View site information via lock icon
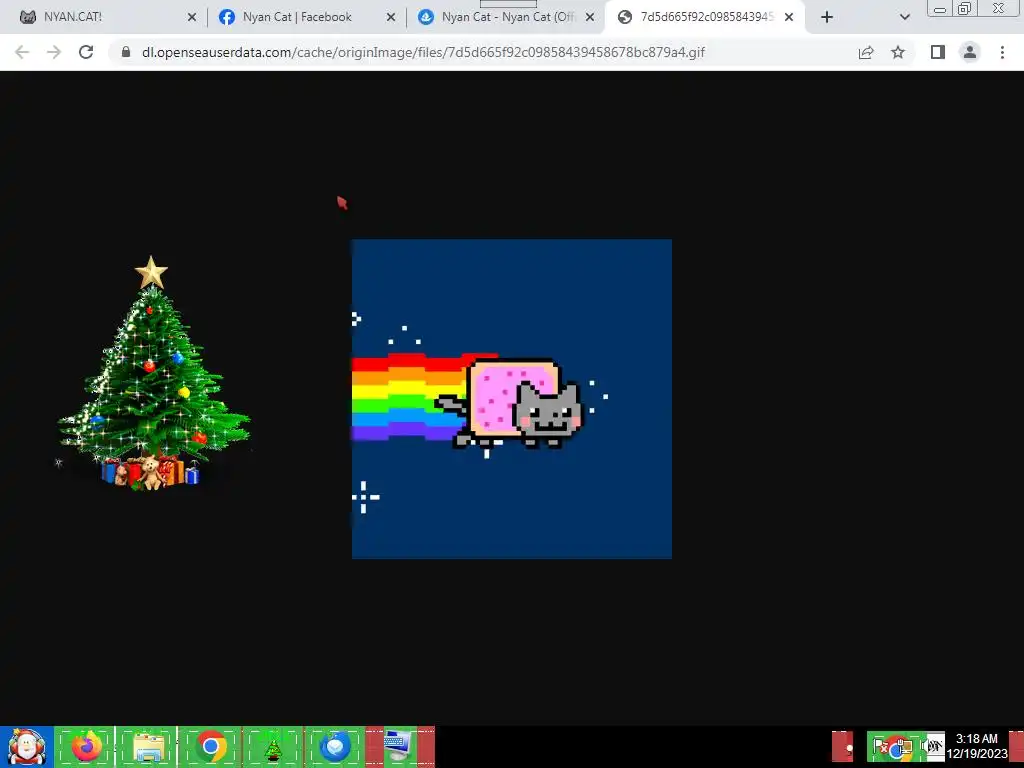 pyautogui.click(x=126, y=52)
